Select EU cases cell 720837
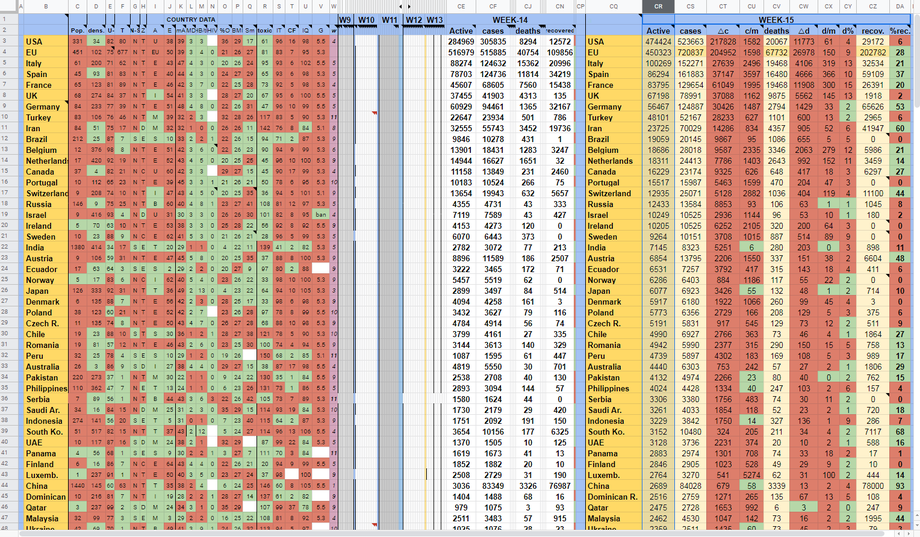 pos(690,52)
